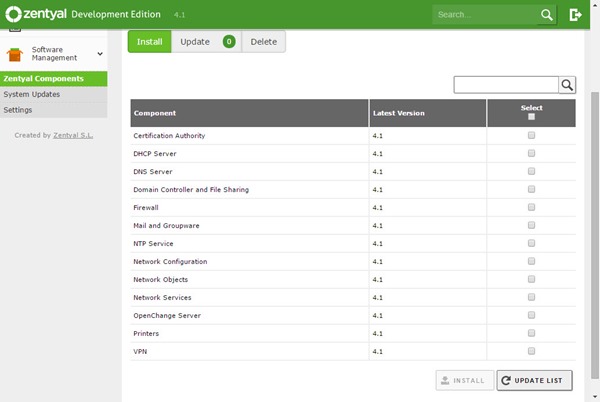Collapse the Software Management menu chevron
This screenshot has height=402, width=600.
[x=99, y=54]
